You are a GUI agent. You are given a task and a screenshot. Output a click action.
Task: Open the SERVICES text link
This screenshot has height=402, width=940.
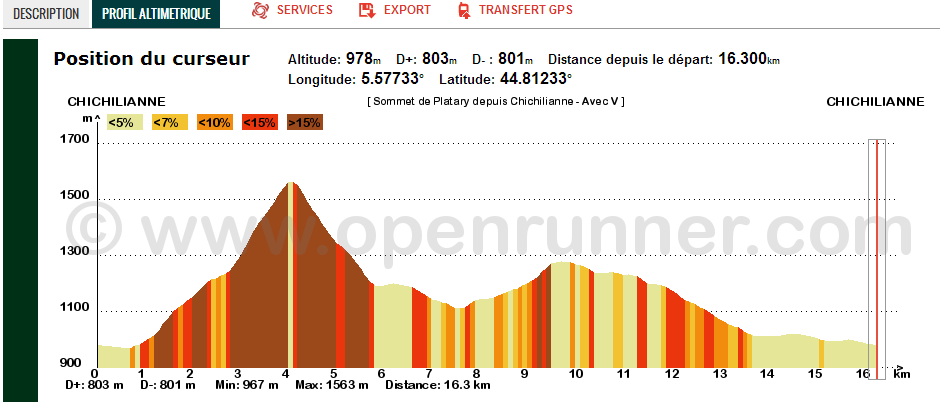(305, 10)
